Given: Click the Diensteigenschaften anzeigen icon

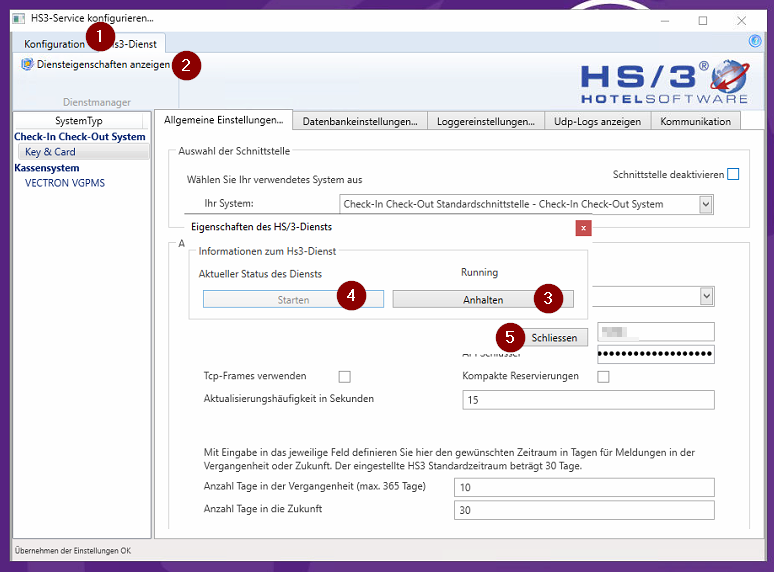Looking at the screenshot, I should pyautogui.click(x=27, y=64).
